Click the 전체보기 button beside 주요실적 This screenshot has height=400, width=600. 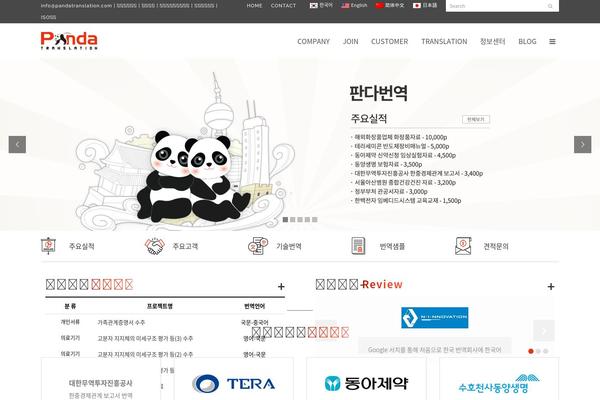click(476, 119)
